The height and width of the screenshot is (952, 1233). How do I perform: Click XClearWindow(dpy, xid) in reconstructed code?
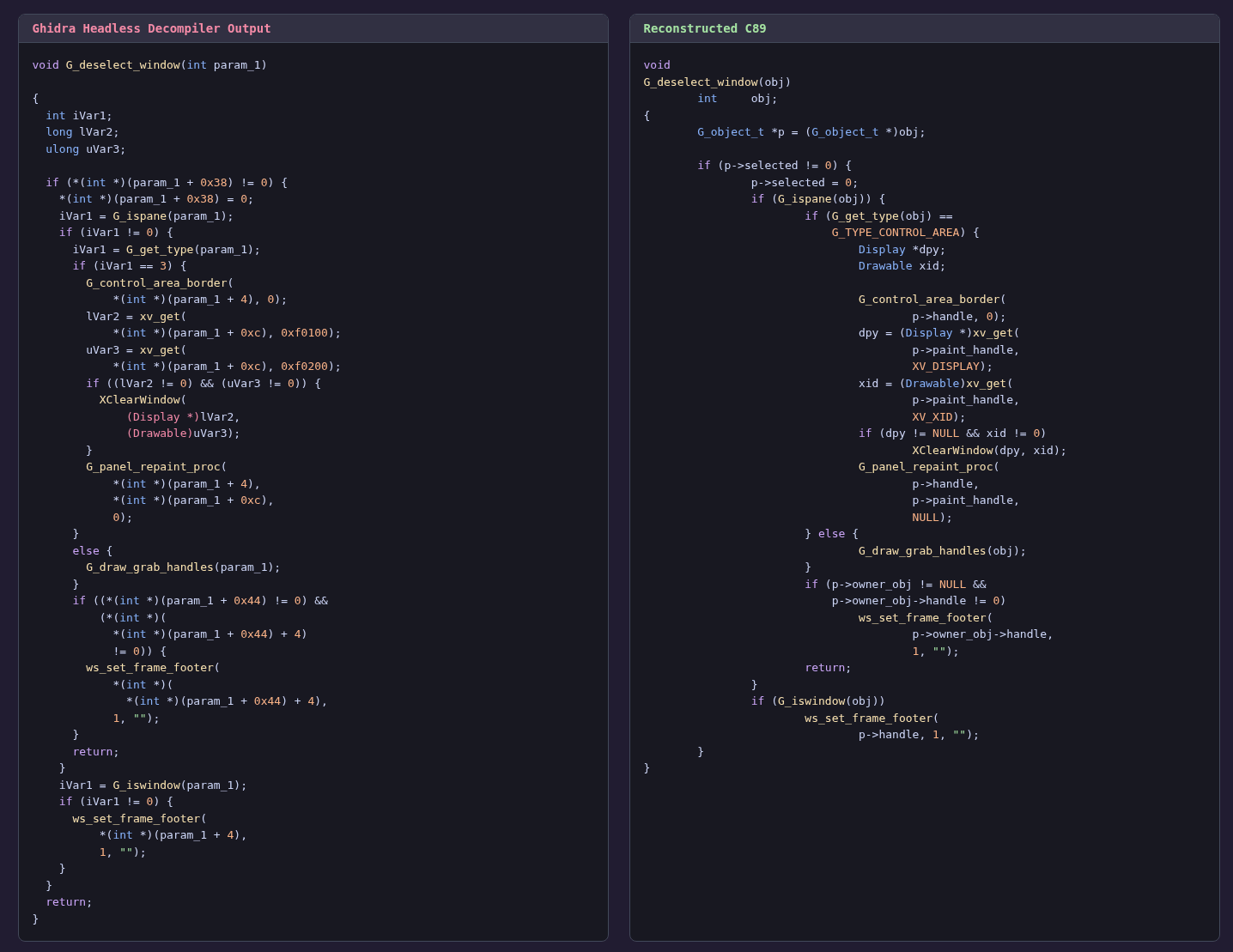tap(988, 451)
